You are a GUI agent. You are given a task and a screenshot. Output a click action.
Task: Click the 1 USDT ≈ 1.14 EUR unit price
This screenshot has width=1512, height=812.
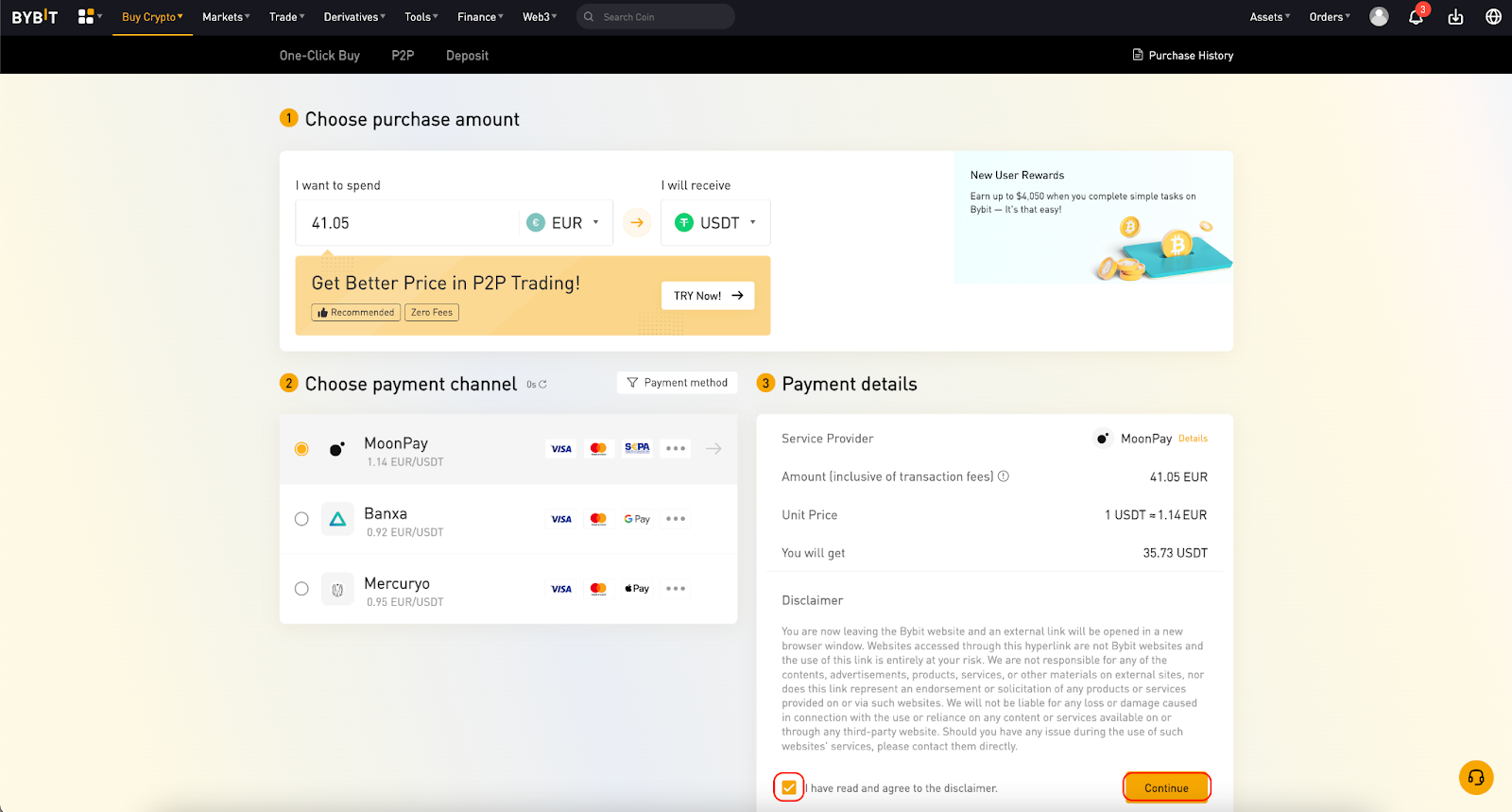1156,515
